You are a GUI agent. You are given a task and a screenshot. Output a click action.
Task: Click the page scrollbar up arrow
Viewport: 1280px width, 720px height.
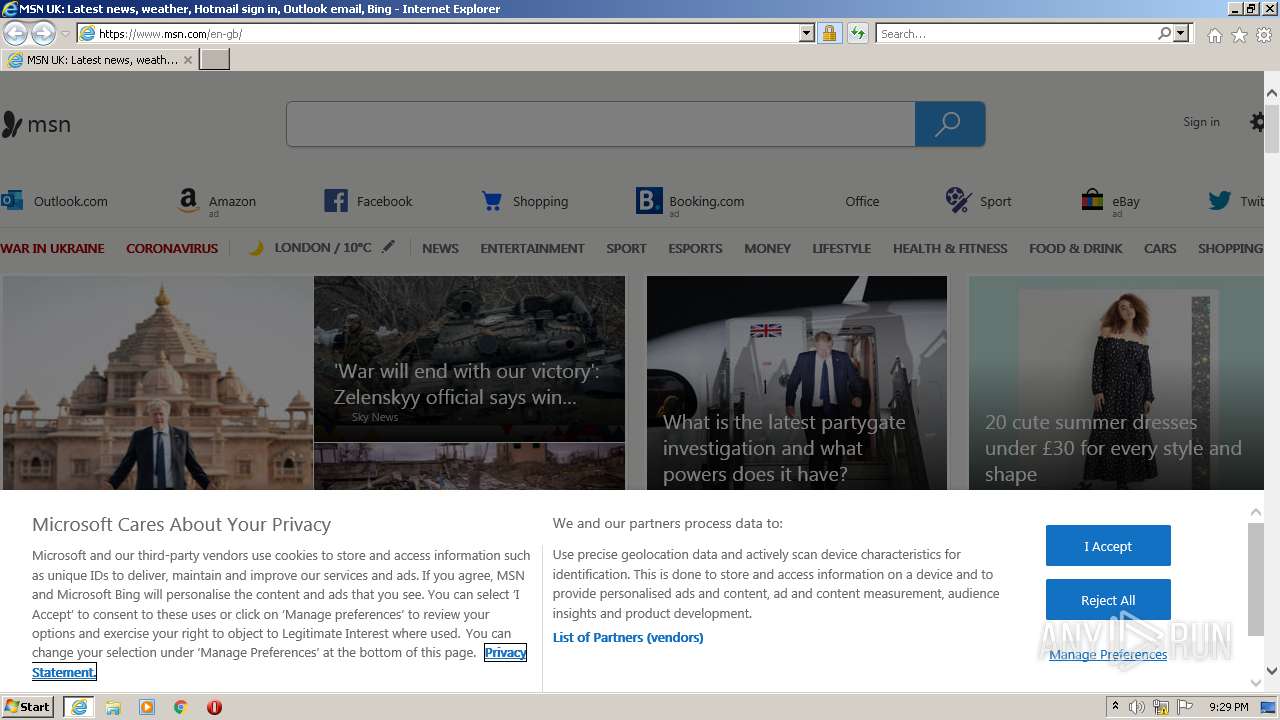click(x=1272, y=93)
